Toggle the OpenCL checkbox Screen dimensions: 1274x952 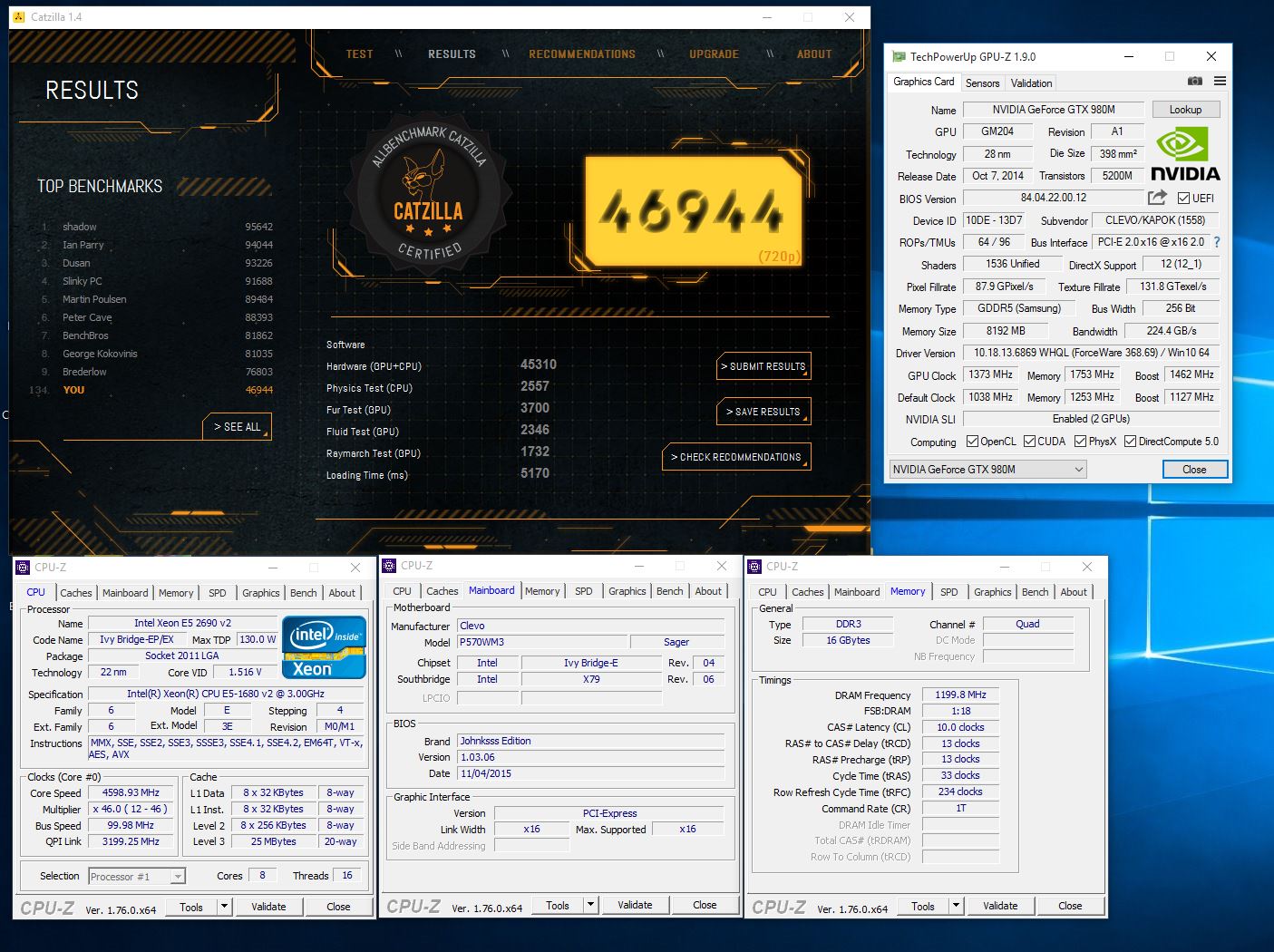pyautogui.click(x=972, y=442)
